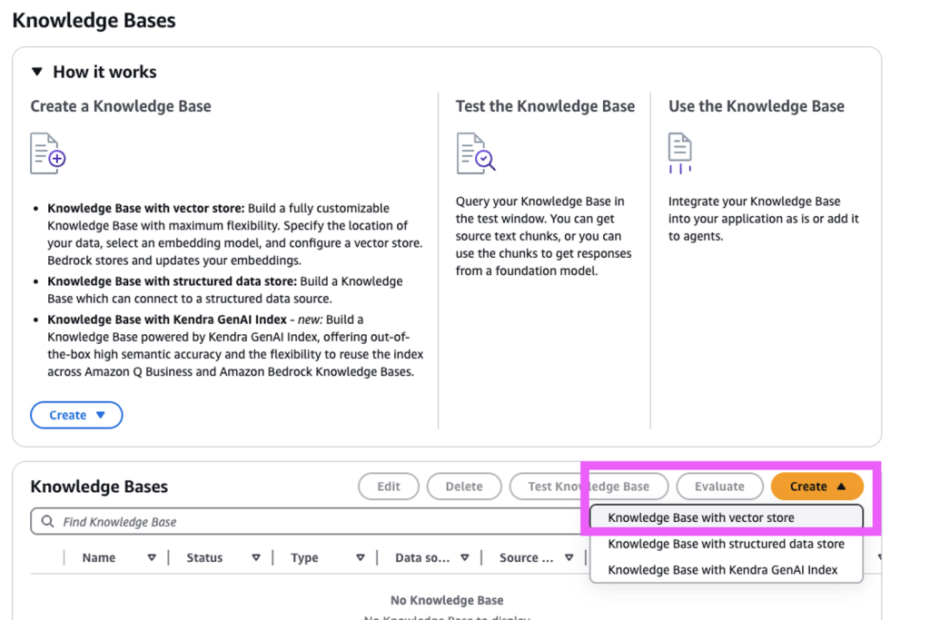Click the Evaluate button
930x620 pixels.
click(719, 487)
